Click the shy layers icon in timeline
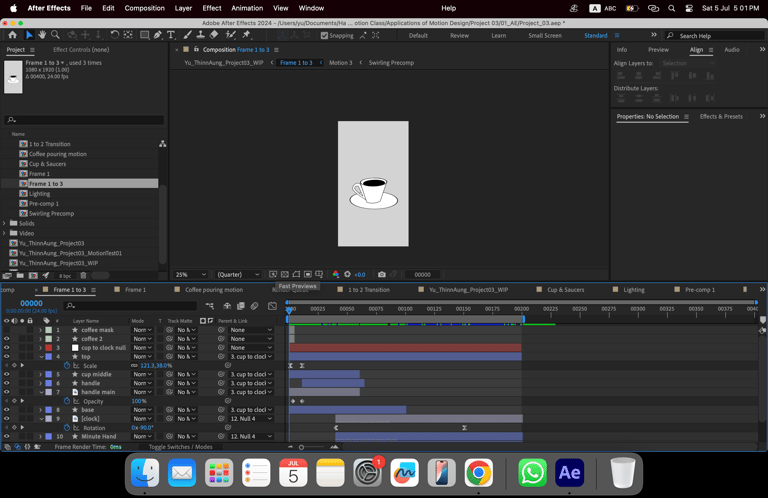Image resolution: width=768 pixels, height=498 pixels. click(227, 306)
